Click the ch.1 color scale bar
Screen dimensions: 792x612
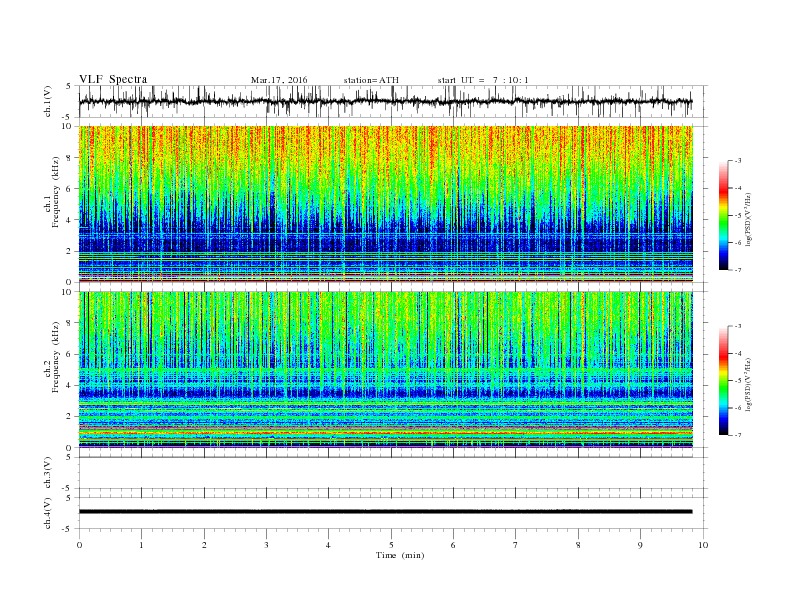pyautogui.click(x=724, y=216)
